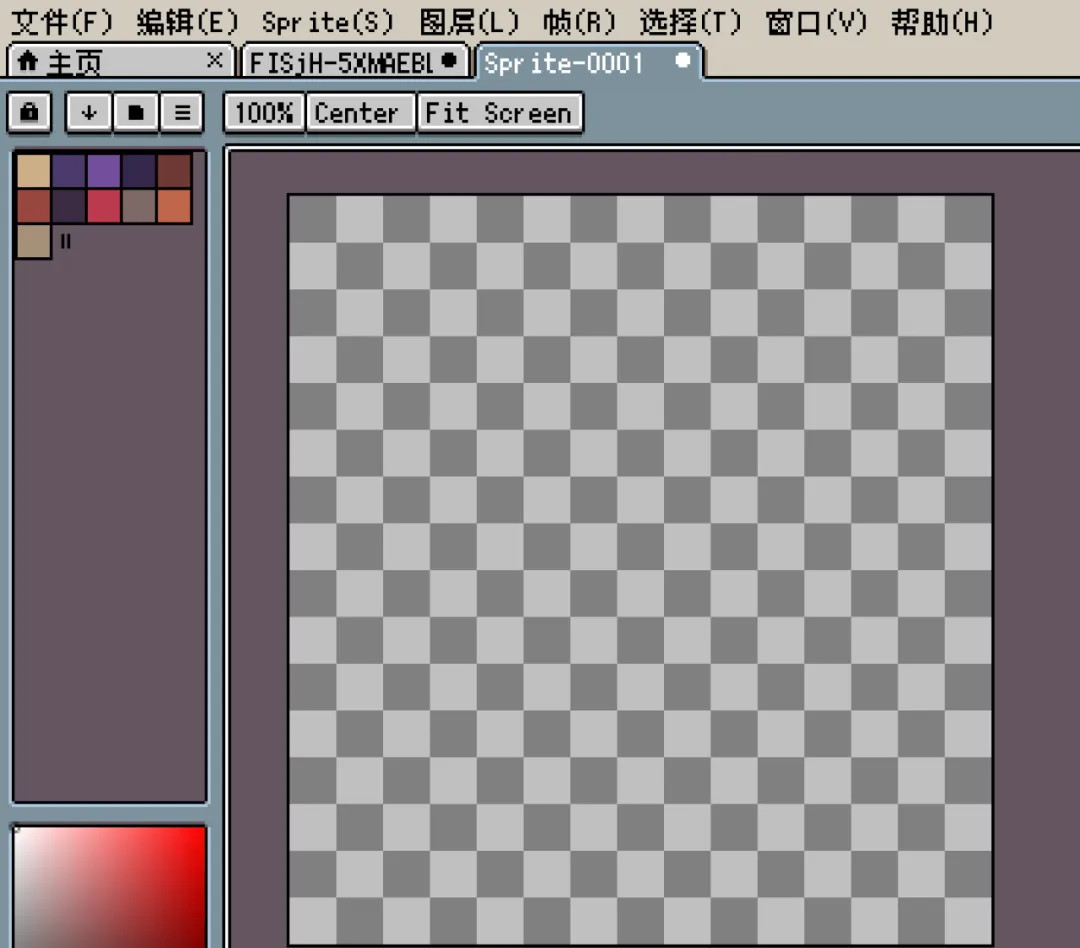This screenshot has width=1080, height=948.
Task: Click the unsaved dot on the Sprite-0001 tab
Action: coord(683,61)
